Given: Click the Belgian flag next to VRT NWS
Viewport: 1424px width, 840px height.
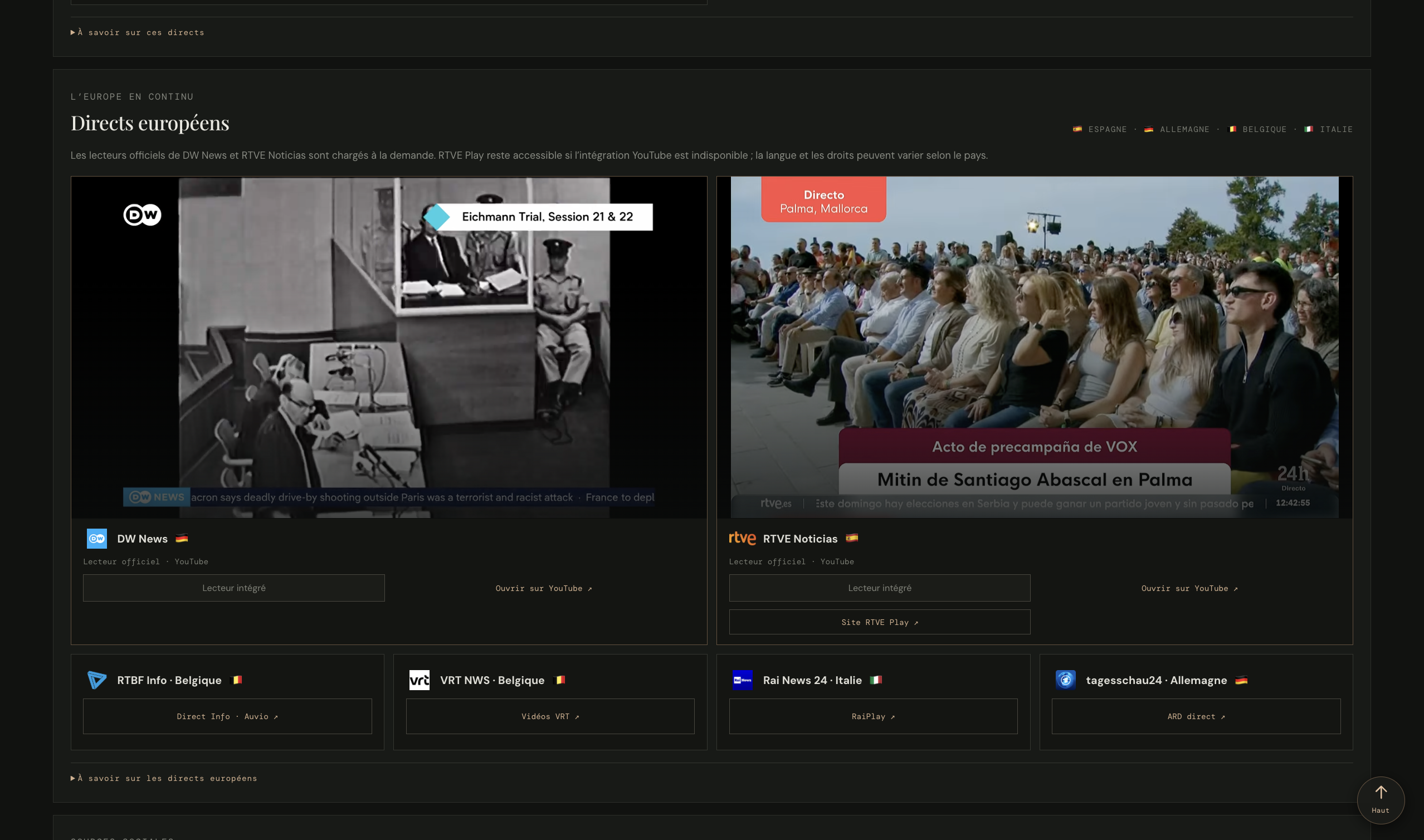Looking at the screenshot, I should point(560,680).
